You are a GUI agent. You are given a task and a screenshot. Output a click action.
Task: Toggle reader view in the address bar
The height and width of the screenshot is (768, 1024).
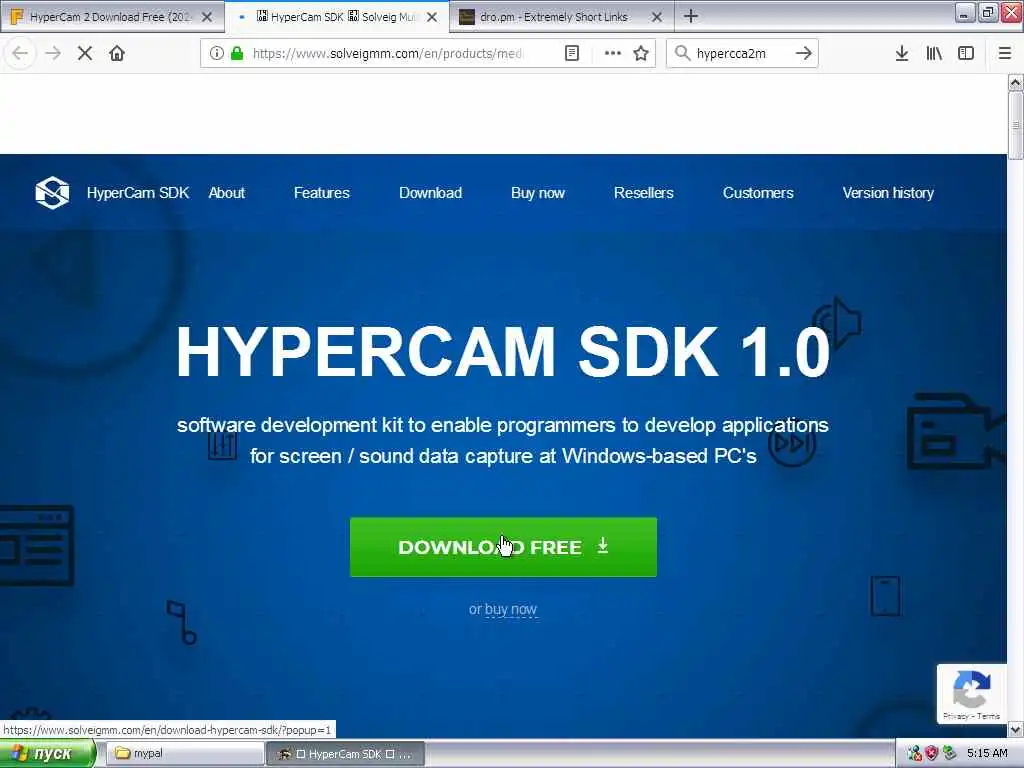tap(571, 54)
